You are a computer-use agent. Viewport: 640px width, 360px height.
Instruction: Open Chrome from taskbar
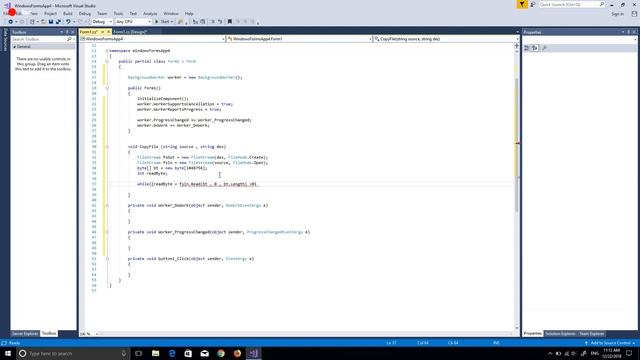[x=221, y=353]
